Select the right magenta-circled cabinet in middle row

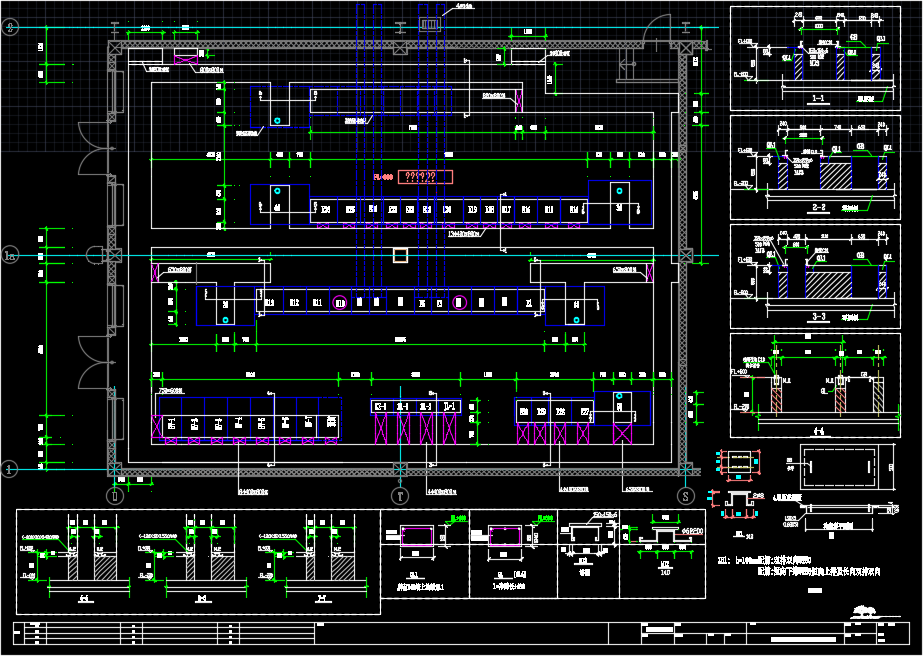pos(459,302)
